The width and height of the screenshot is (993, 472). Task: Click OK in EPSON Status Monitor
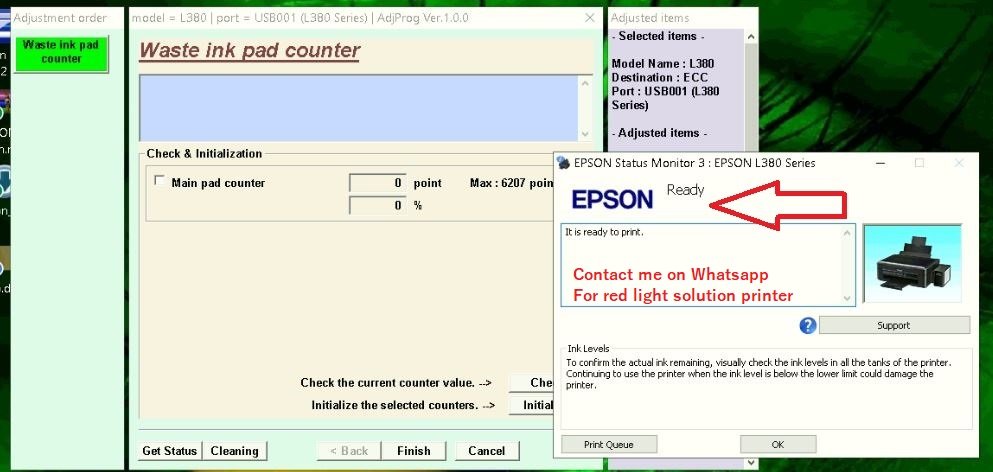click(x=778, y=444)
